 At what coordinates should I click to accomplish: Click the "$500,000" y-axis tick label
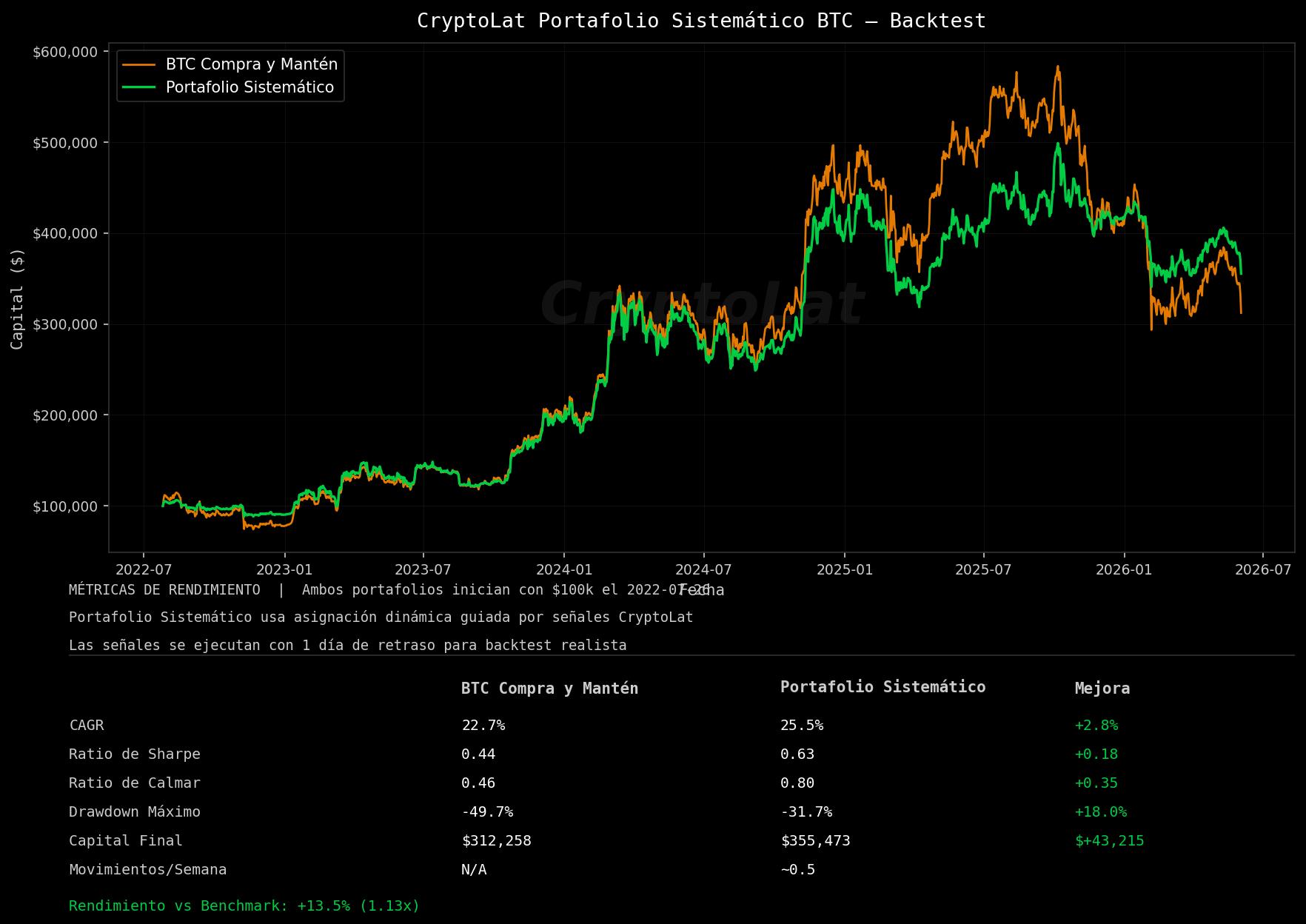click(65, 143)
